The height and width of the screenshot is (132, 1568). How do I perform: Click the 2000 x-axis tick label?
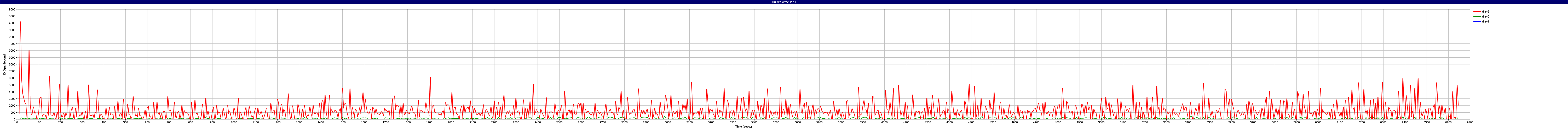click(x=451, y=122)
